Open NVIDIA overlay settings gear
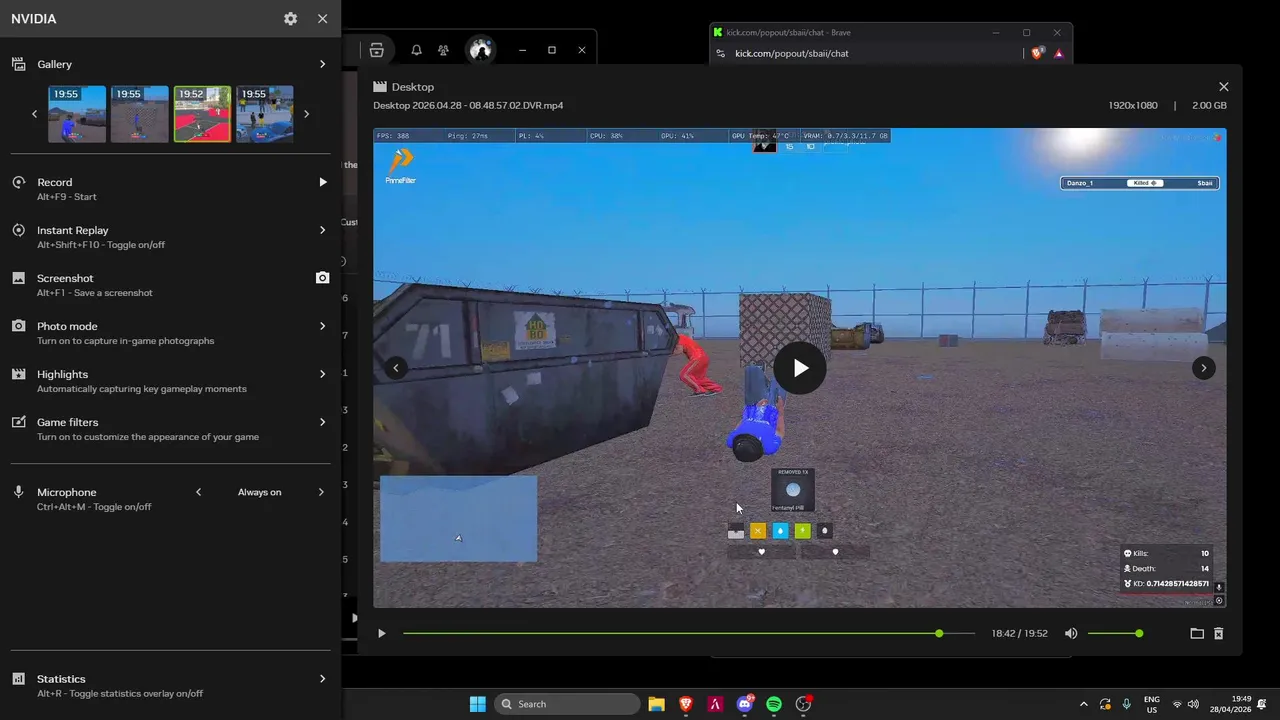 click(x=290, y=19)
